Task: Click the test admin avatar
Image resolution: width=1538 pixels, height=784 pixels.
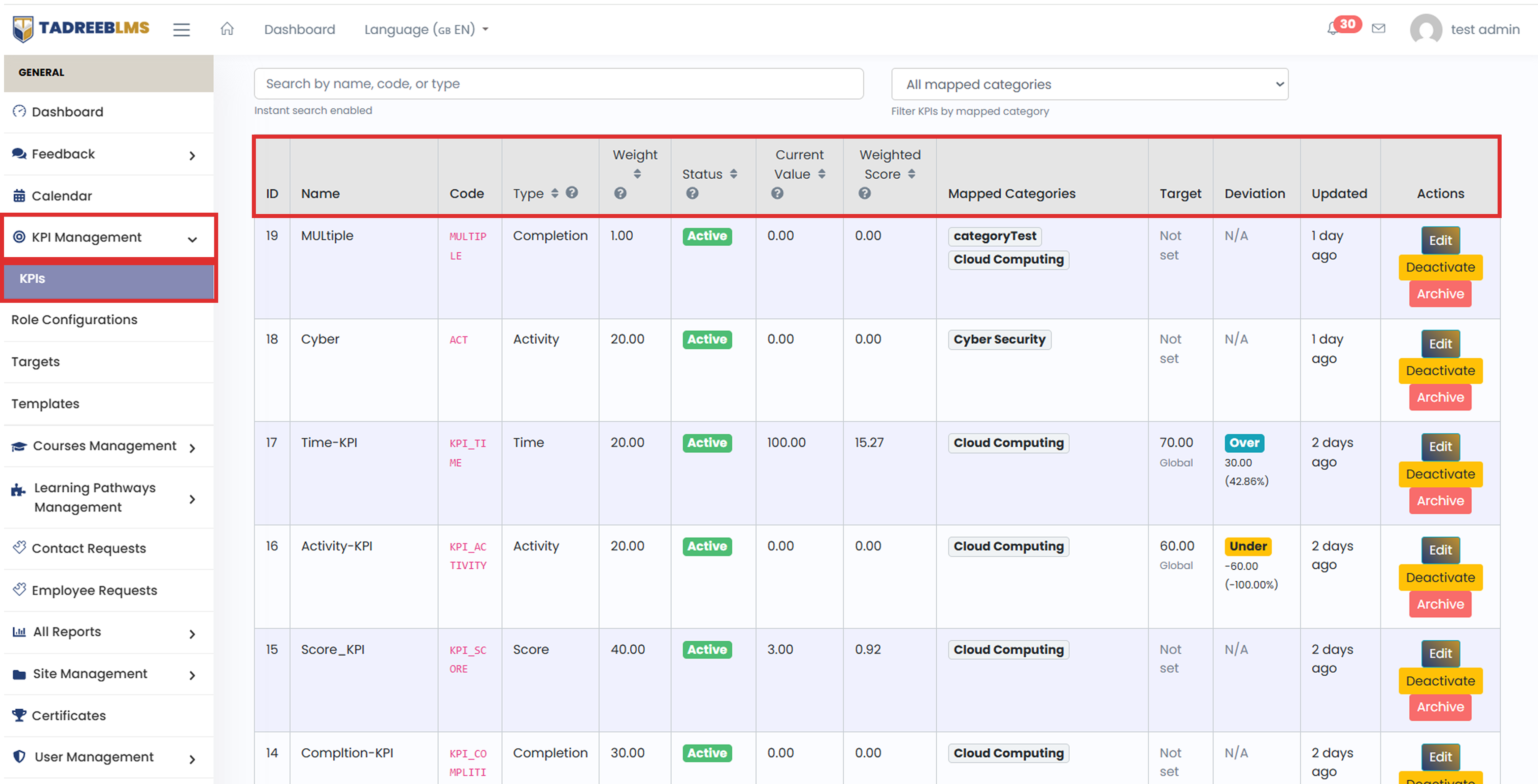Action: click(1426, 29)
